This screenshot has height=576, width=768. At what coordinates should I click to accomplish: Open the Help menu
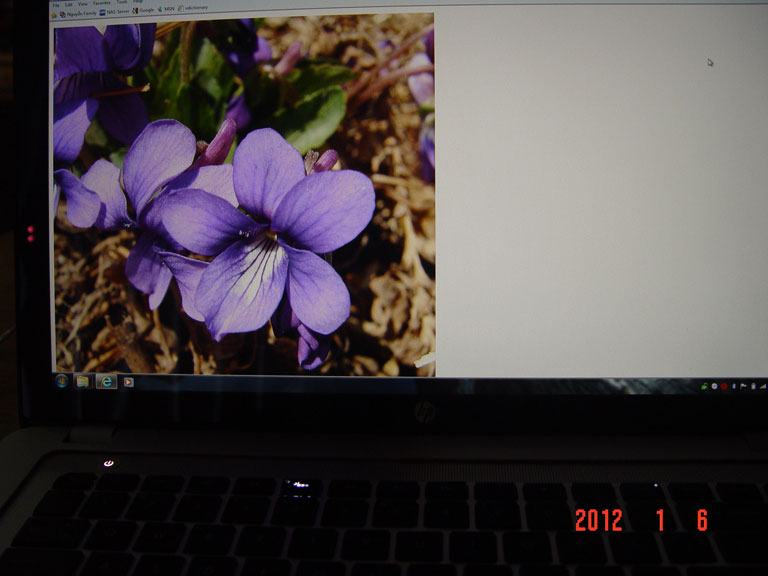point(138,1)
